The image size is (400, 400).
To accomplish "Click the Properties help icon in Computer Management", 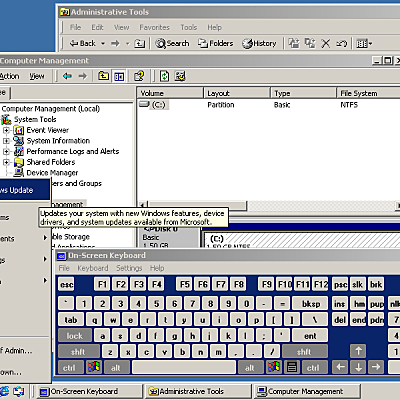I will [139, 76].
